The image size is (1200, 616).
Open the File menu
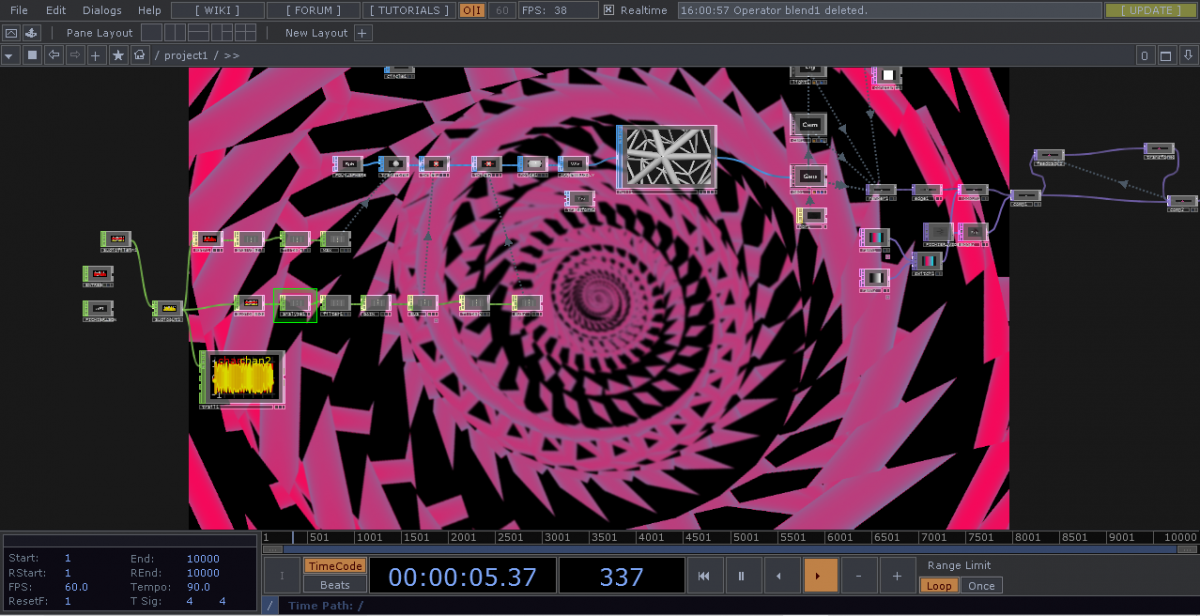(19, 10)
